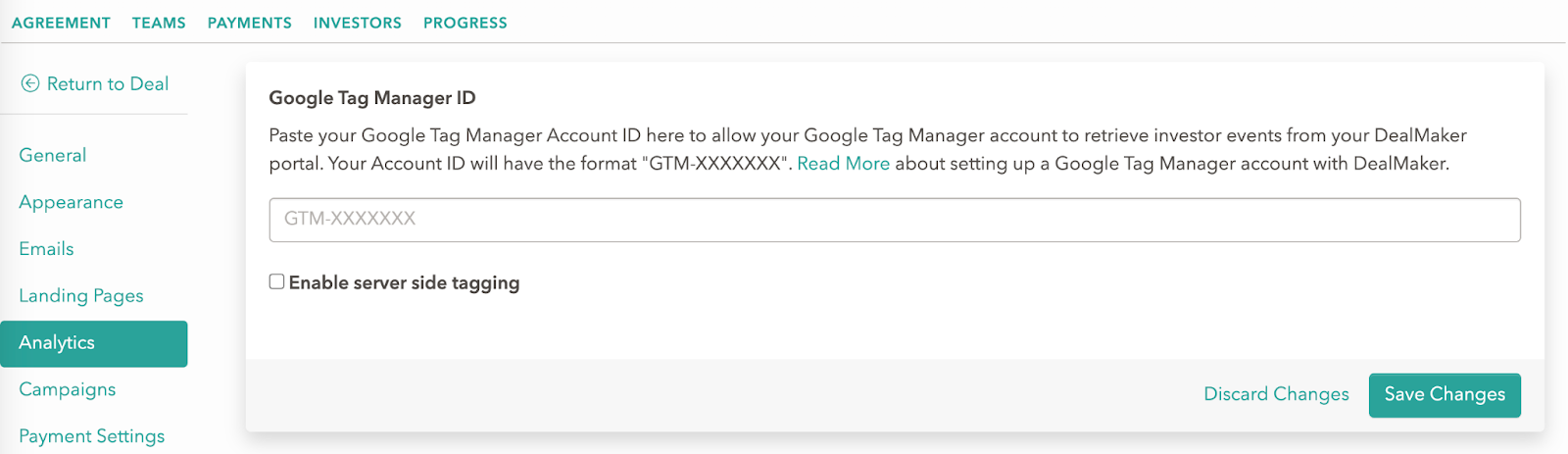Select General in the sidebar
Viewport: 1568px width, 454px height.
pos(53,155)
